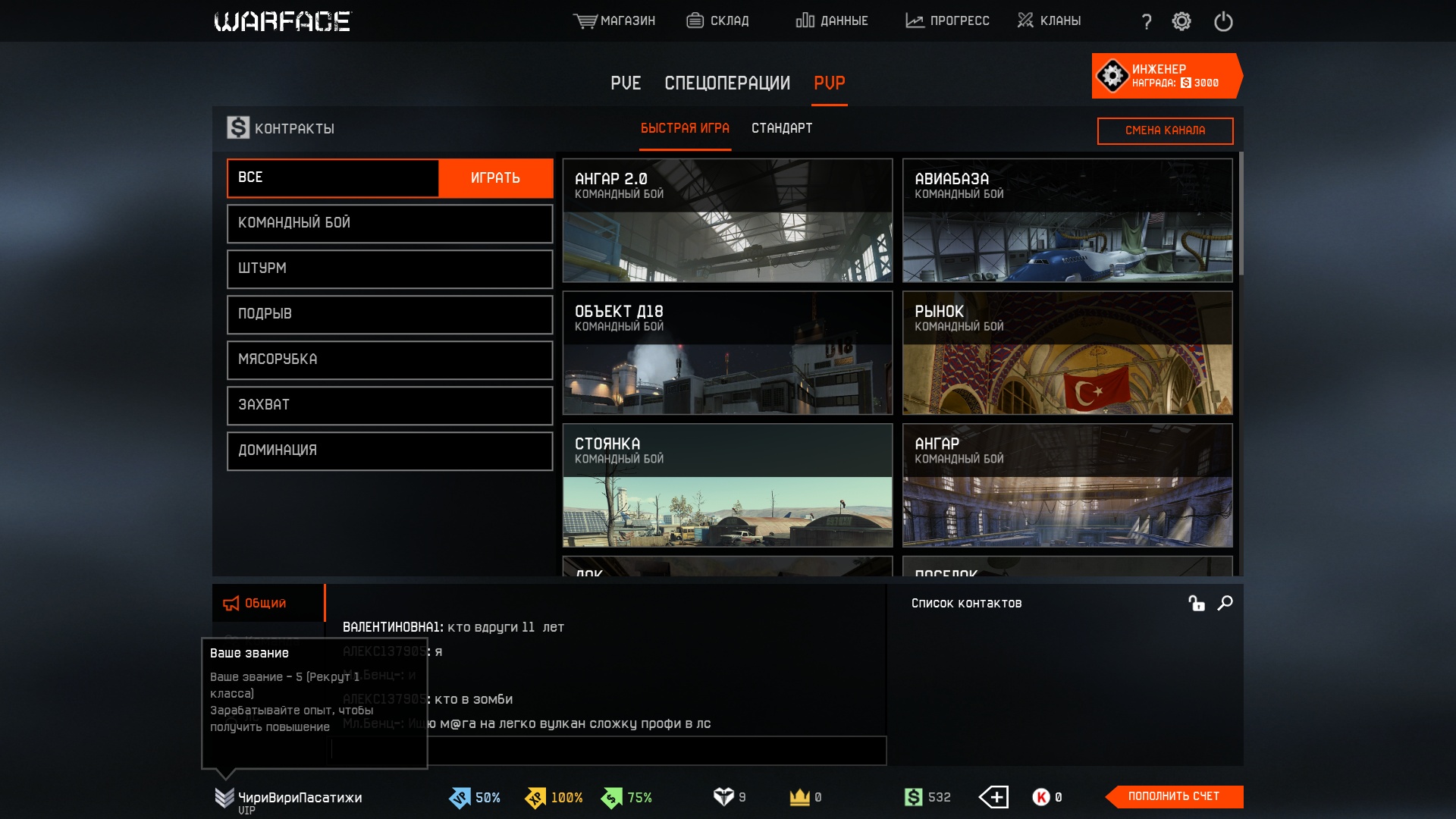Click the 50% XP booster icon
1456x819 pixels.
tap(460, 798)
